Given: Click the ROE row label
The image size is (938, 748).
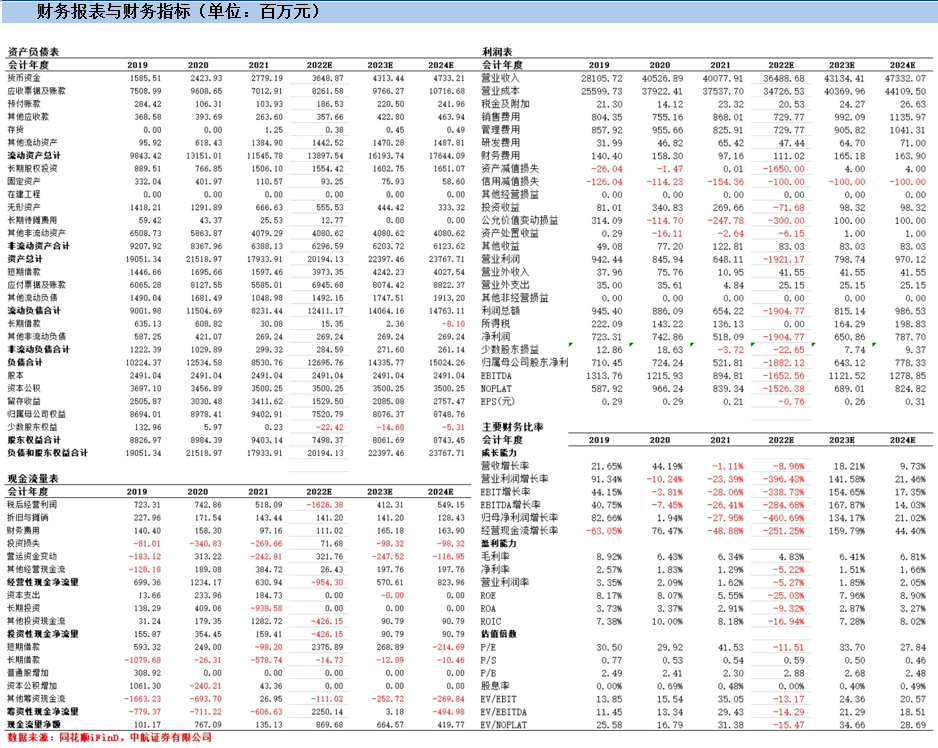Looking at the screenshot, I should pyautogui.click(x=488, y=595).
